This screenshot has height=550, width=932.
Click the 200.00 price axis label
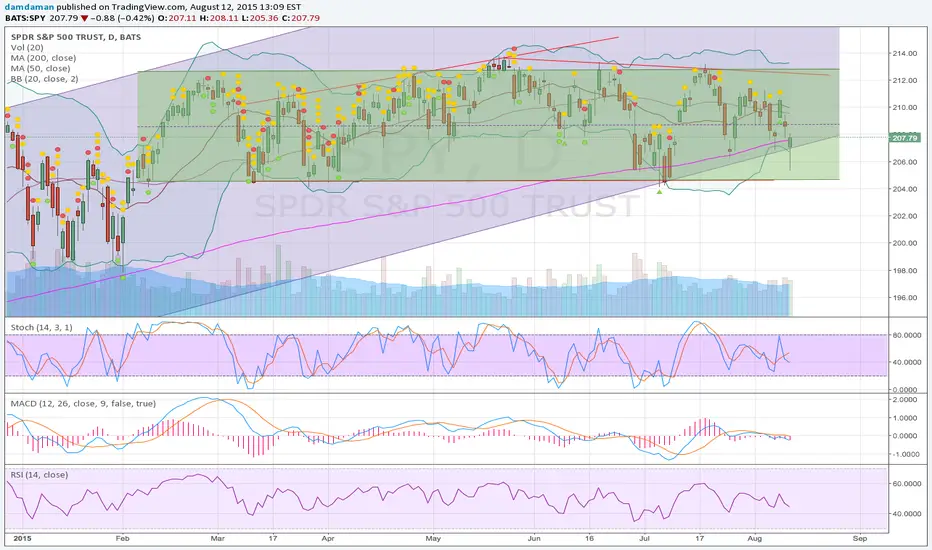[x=905, y=243]
